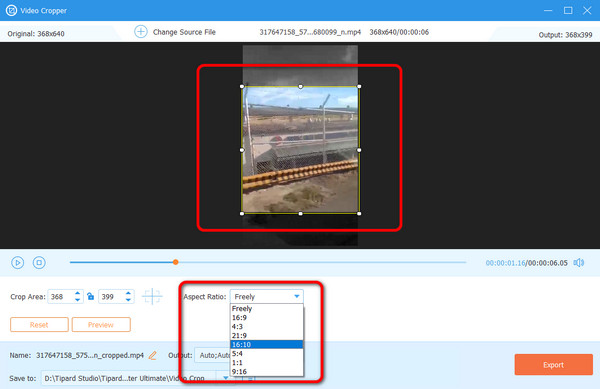600x389 pixels.
Task: Decrease crop height with the down arrow
Action: (x=129, y=300)
